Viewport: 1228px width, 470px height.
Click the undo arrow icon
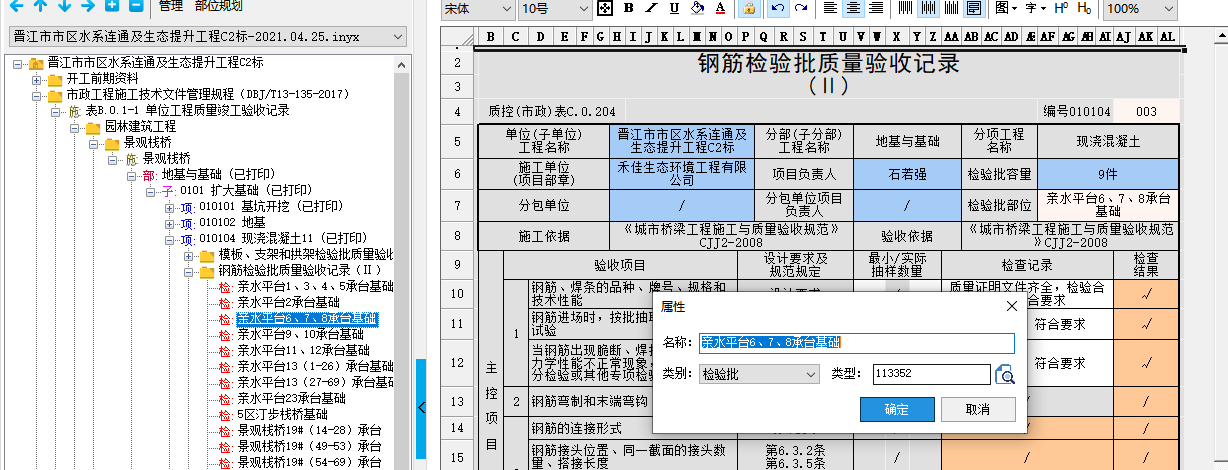point(777,9)
